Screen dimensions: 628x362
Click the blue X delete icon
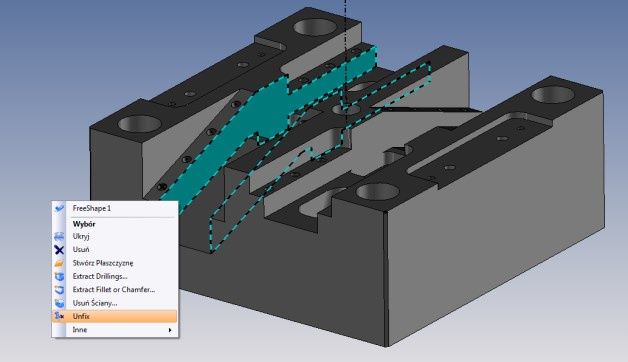(59, 250)
